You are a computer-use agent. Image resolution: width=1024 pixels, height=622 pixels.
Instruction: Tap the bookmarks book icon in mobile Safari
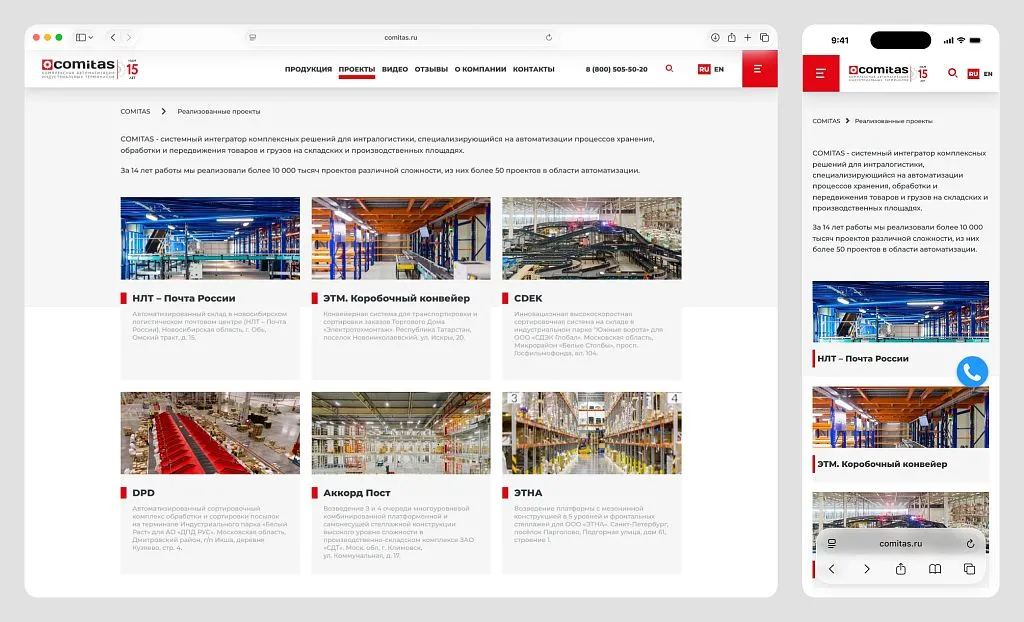point(935,569)
